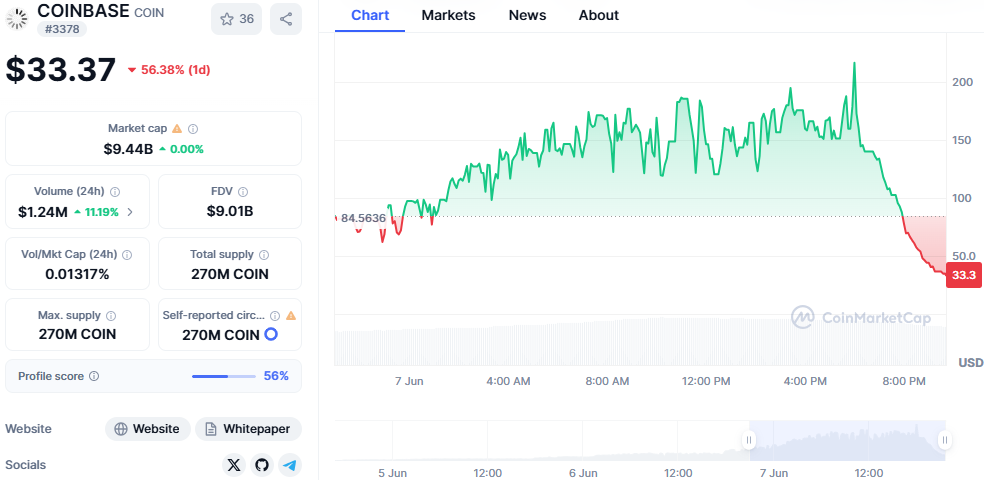Click the 11.19% volume change figure
This screenshot has width=984, height=480.
pyautogui.click(x=96, y=212)
